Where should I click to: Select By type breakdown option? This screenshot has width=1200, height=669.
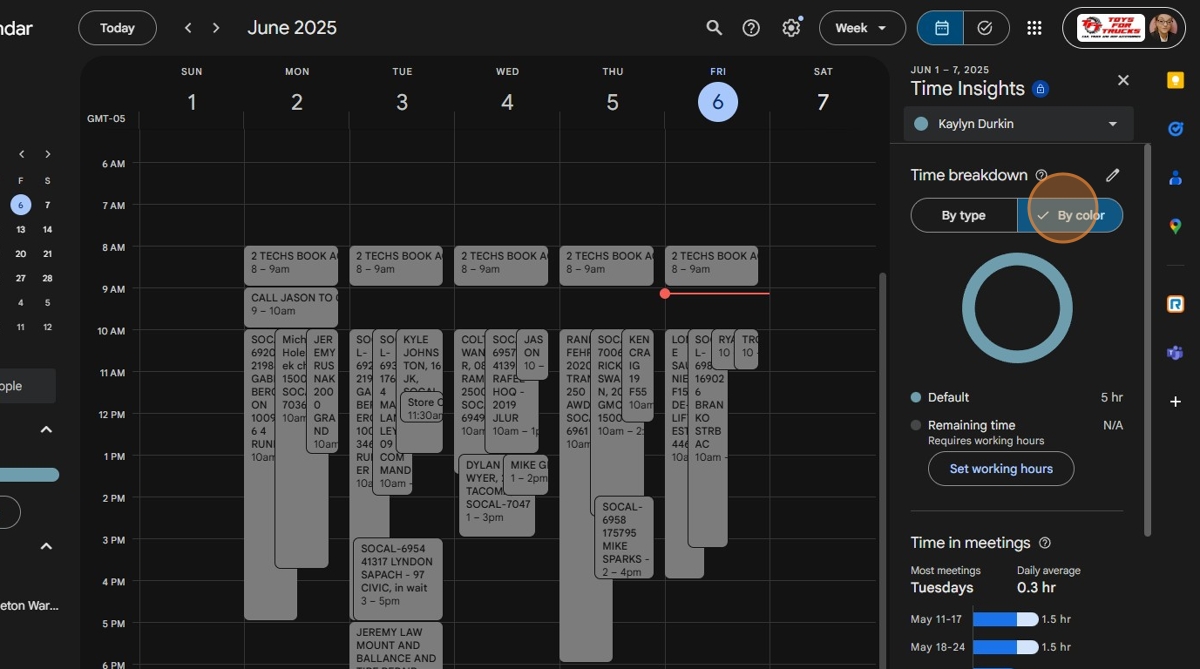point(964,215)
